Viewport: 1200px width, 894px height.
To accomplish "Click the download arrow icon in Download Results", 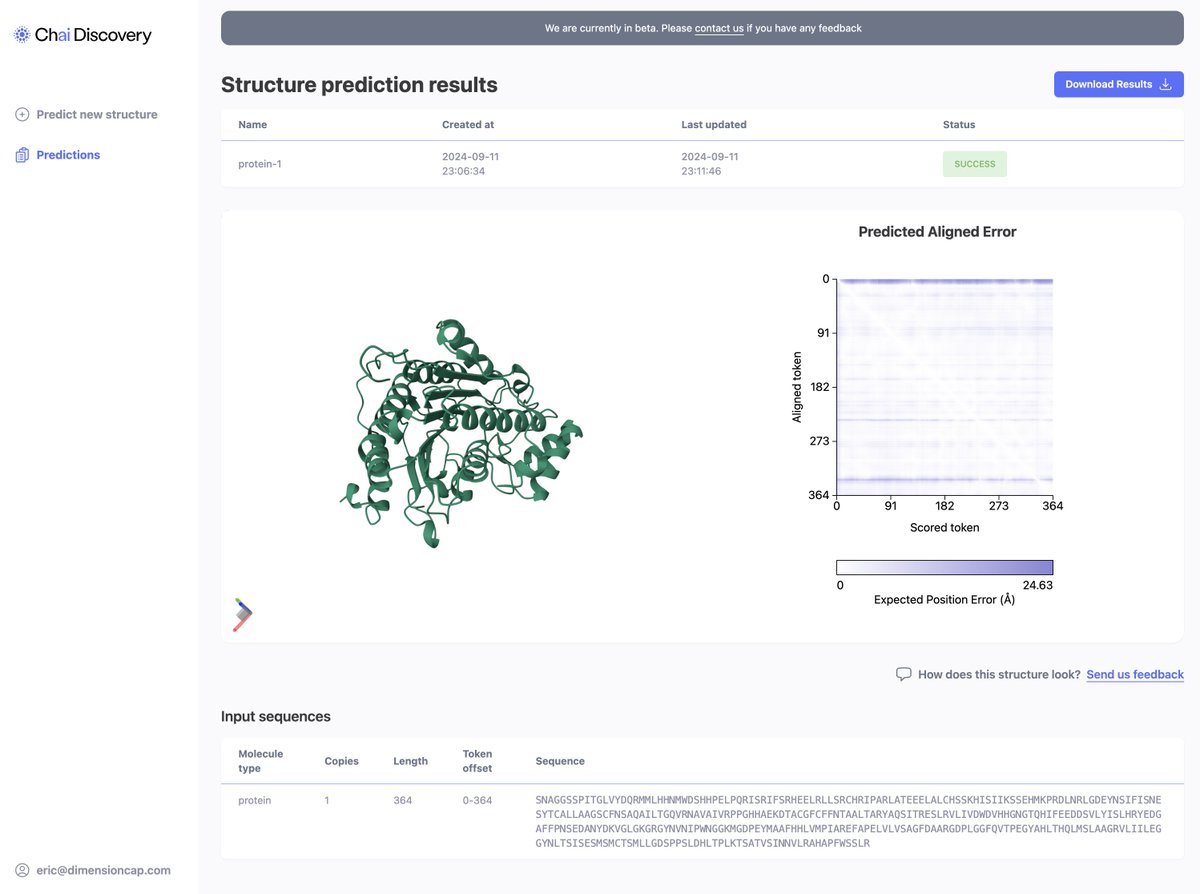I will pyautogui.click(x=1165, y=84).
